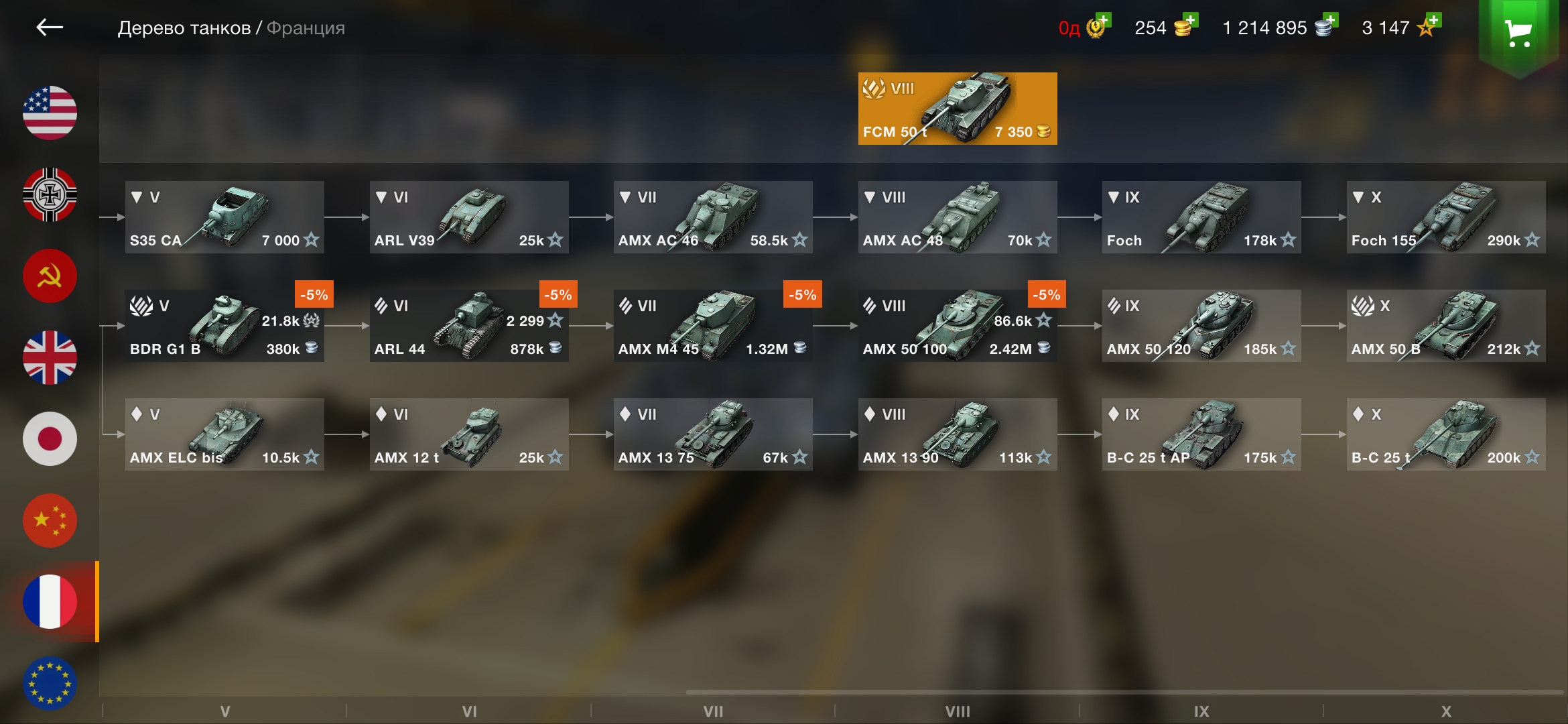Jump to tier VIII on bottom bar
The height and width of the screenshot is (724, 1568).
958,711
